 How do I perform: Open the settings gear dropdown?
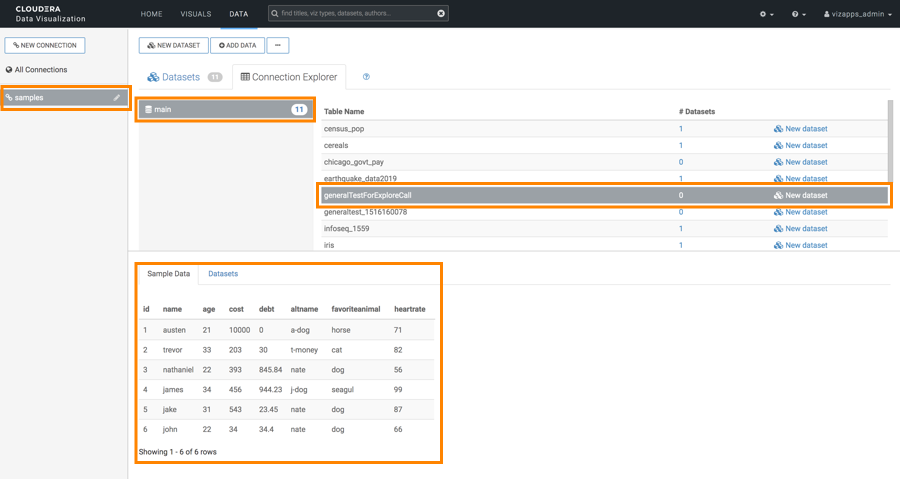768,14
